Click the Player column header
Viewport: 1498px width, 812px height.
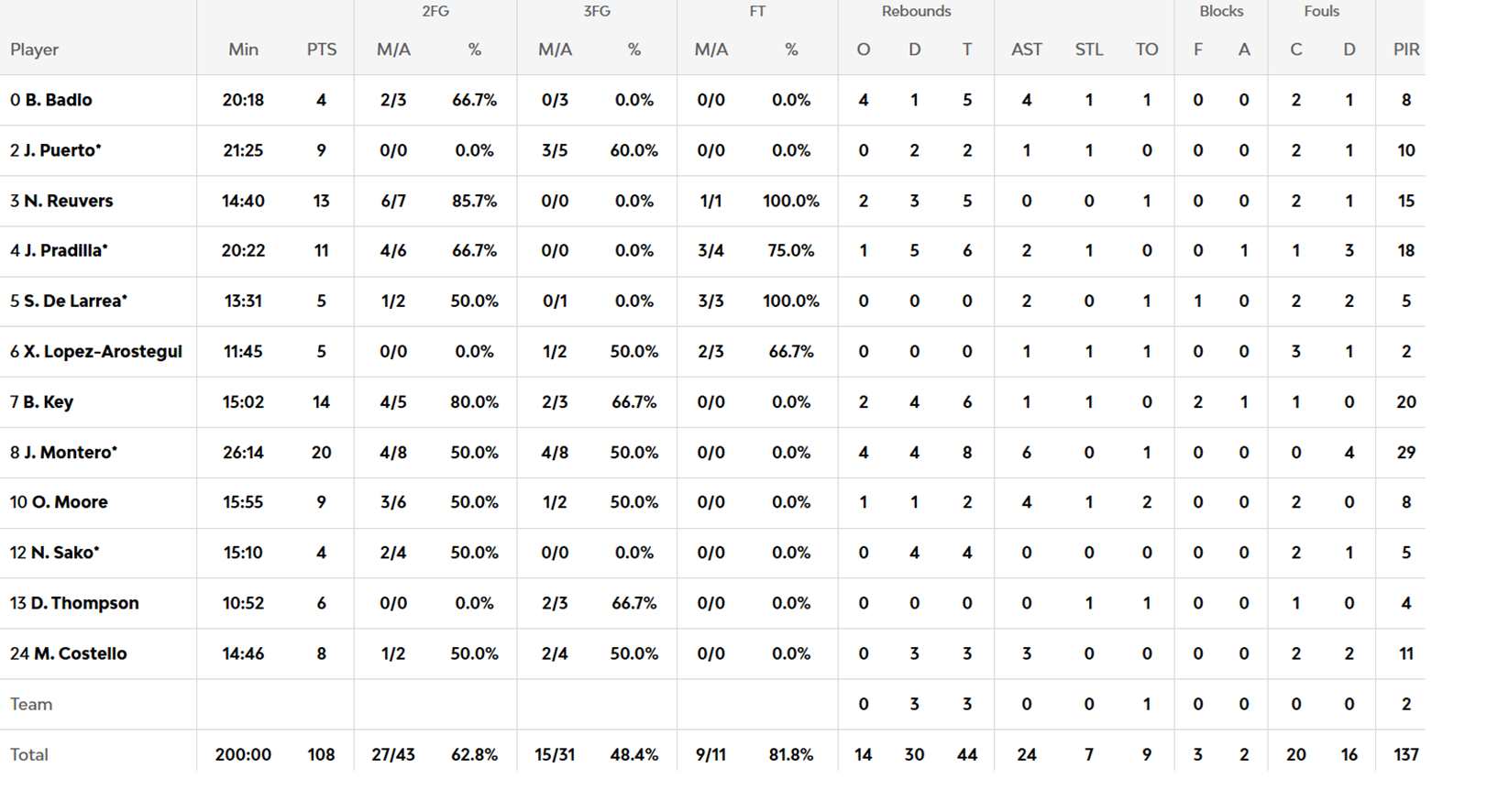tap(35, 49)
